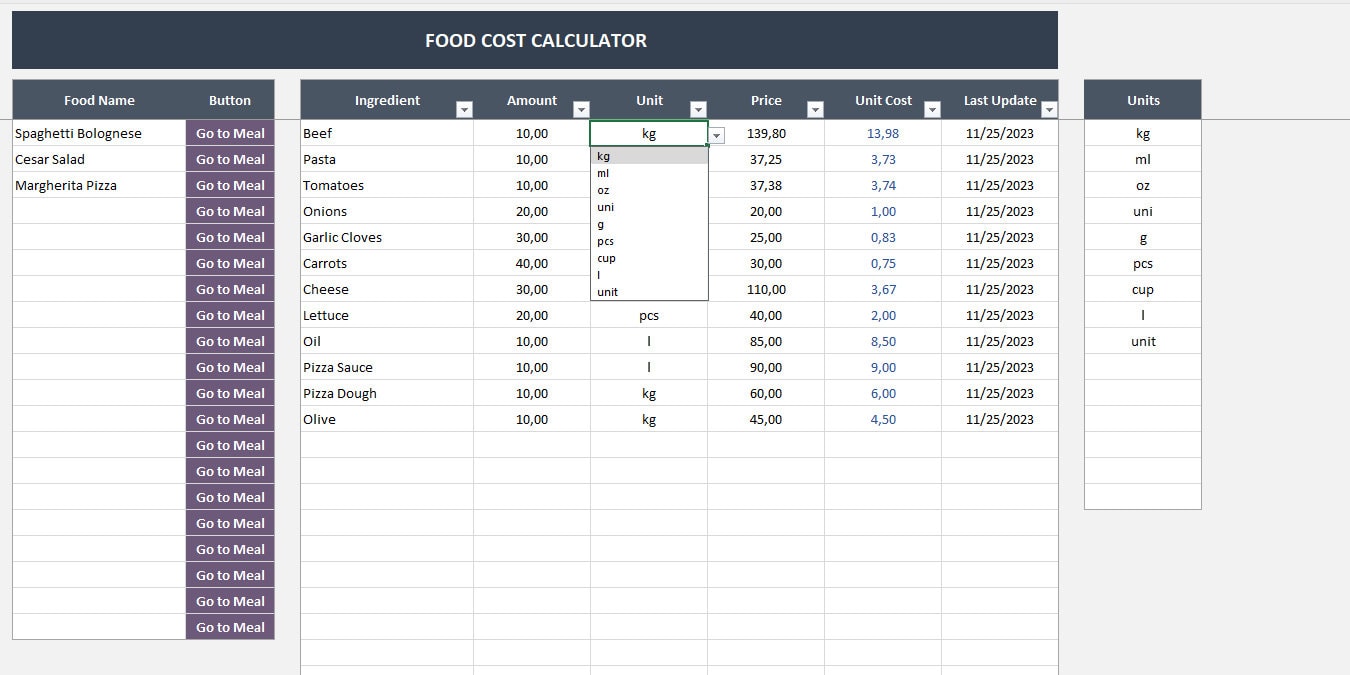Click the Pizza Dough last update date

coord(1001,393)
